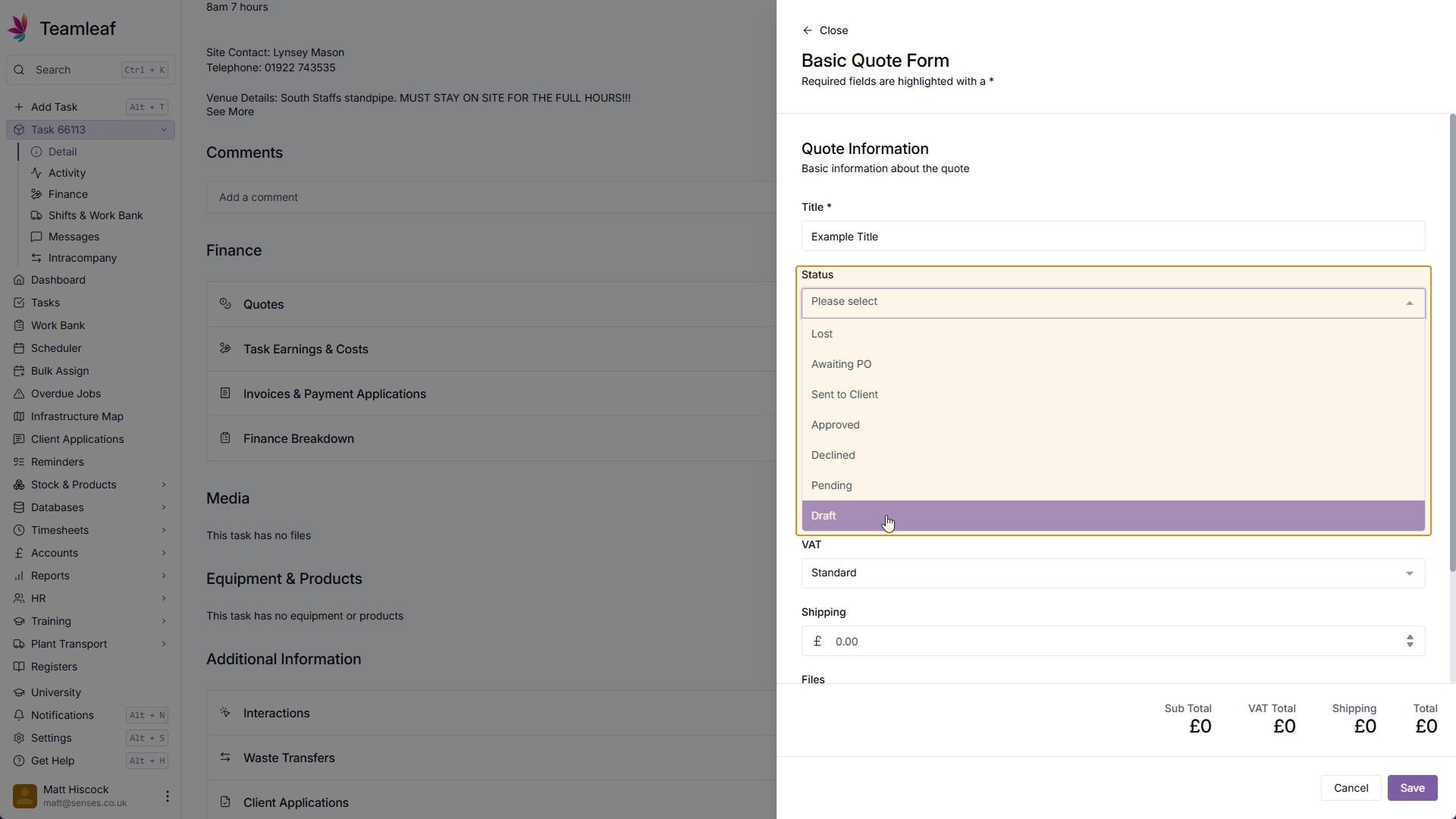Click the Infrastructure Map icon
The image size is (1456, 819).
pos(19,416)
